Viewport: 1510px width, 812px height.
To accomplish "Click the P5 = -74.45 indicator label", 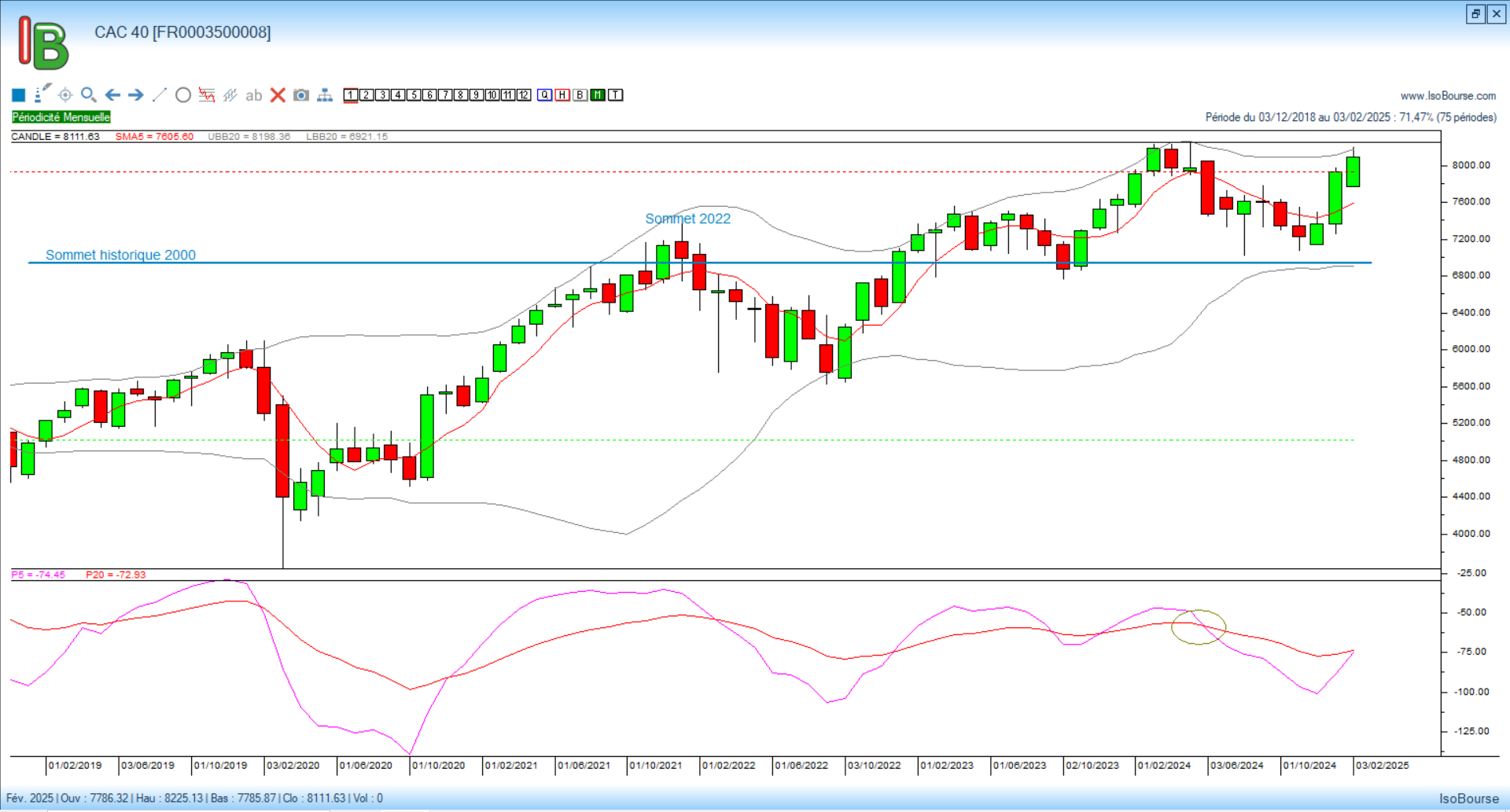I will 38,575.
